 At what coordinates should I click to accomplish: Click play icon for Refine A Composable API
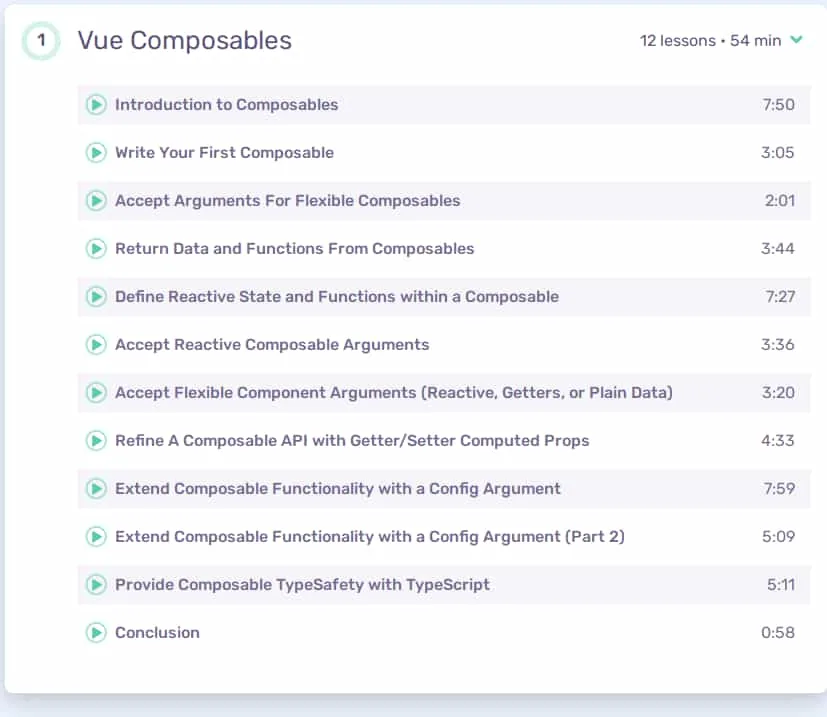coord(96,441)
